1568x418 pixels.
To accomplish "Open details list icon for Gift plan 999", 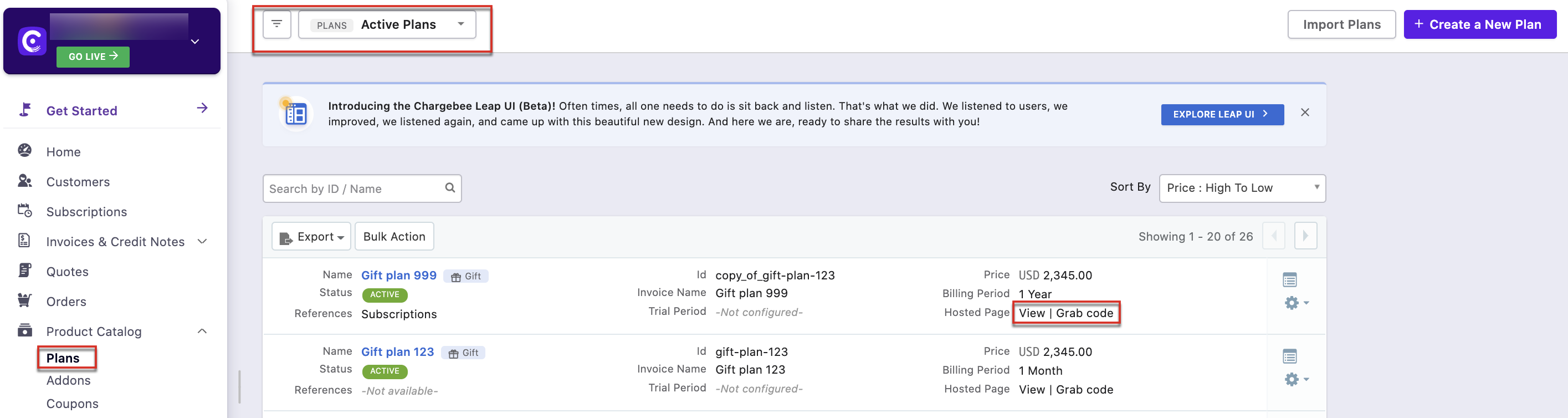I will click(1289, 279).
